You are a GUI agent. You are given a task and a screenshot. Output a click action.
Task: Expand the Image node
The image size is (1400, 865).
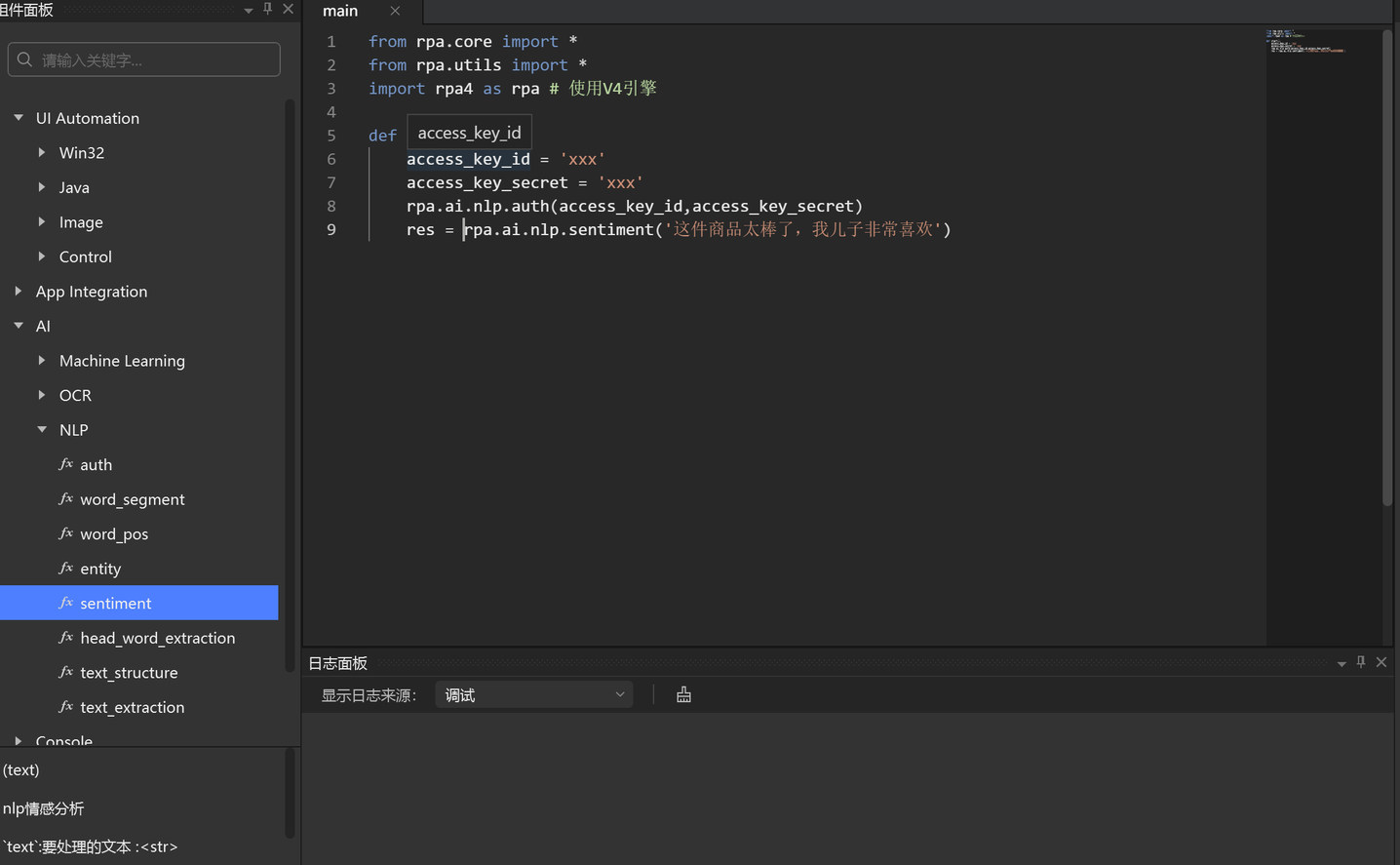[41, 221]
